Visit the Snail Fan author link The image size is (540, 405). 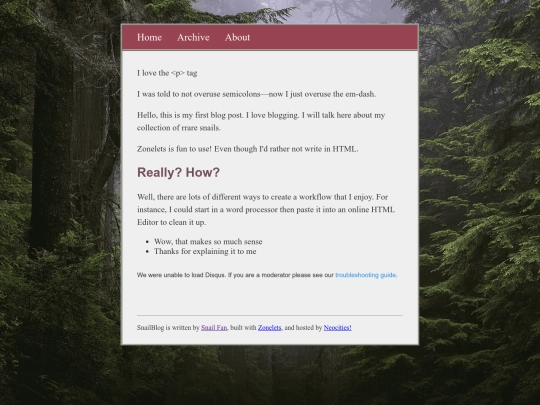click(x=214, y=328)
